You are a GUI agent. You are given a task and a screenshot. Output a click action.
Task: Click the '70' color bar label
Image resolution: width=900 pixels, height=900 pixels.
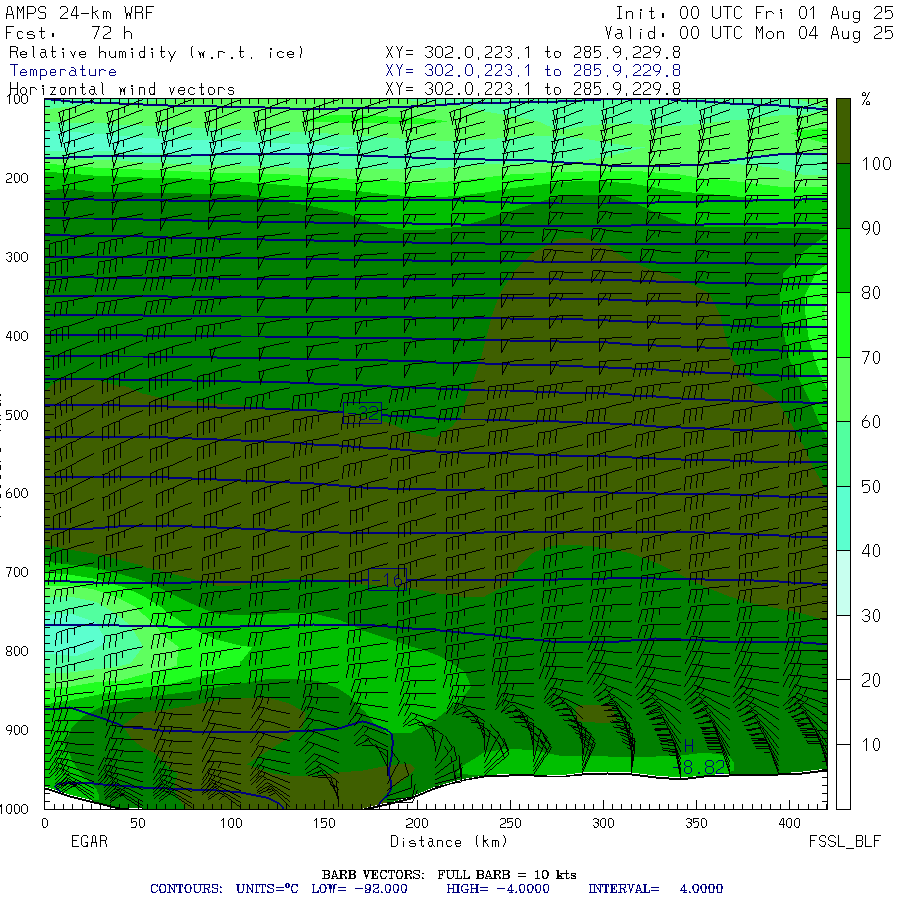click(x=871, y=358)
